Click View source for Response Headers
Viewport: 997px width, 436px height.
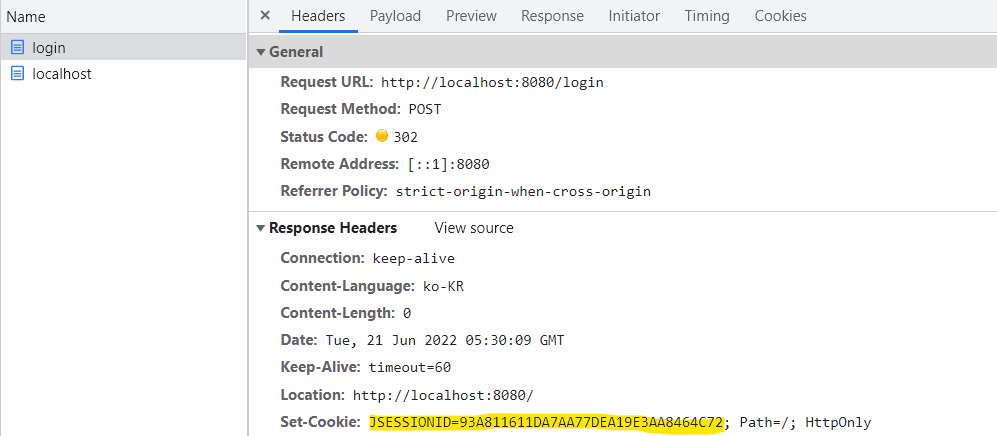point(474,228)
